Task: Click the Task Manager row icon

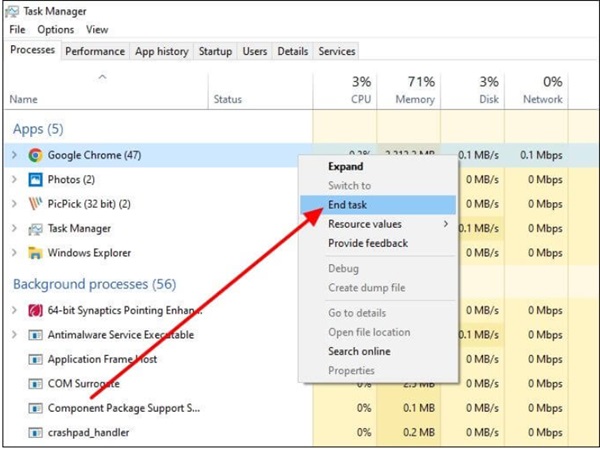Action: (35, 229)
